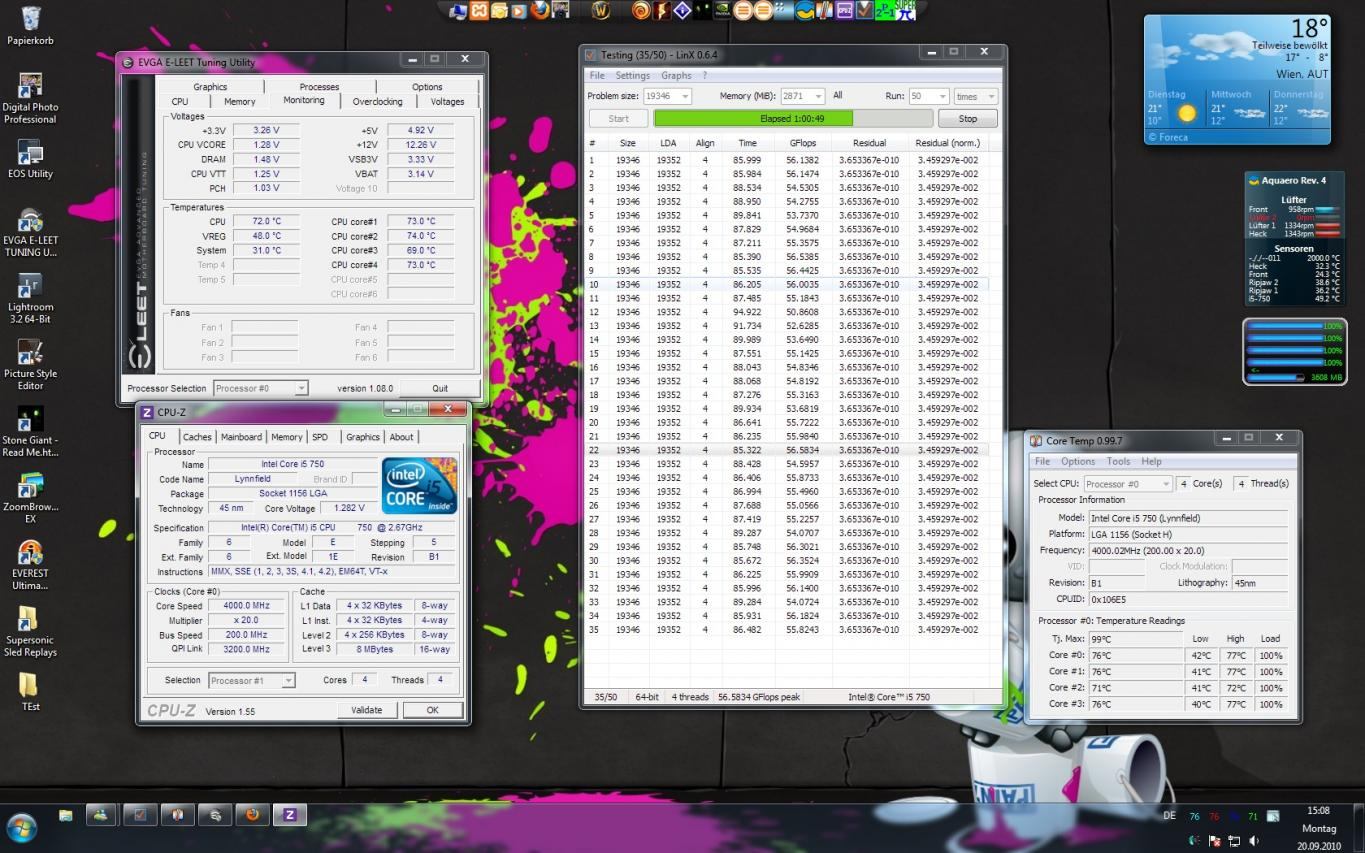The height and width of the screenshot is (853, 1365).
Task: Click the weather gadget showing Wien, AUT
Action: coord(1237,79)
